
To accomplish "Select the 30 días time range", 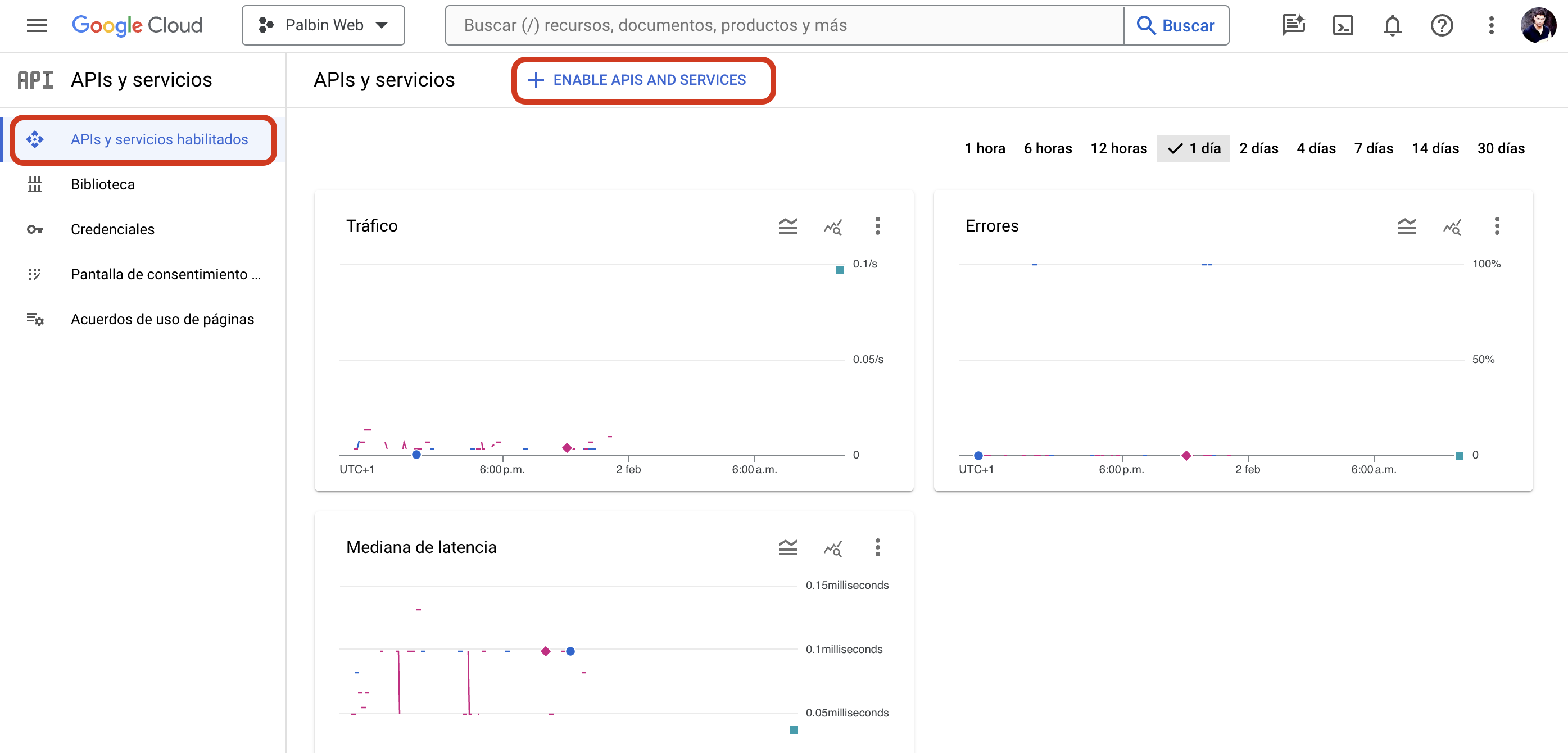I will tap(1501, 148).
